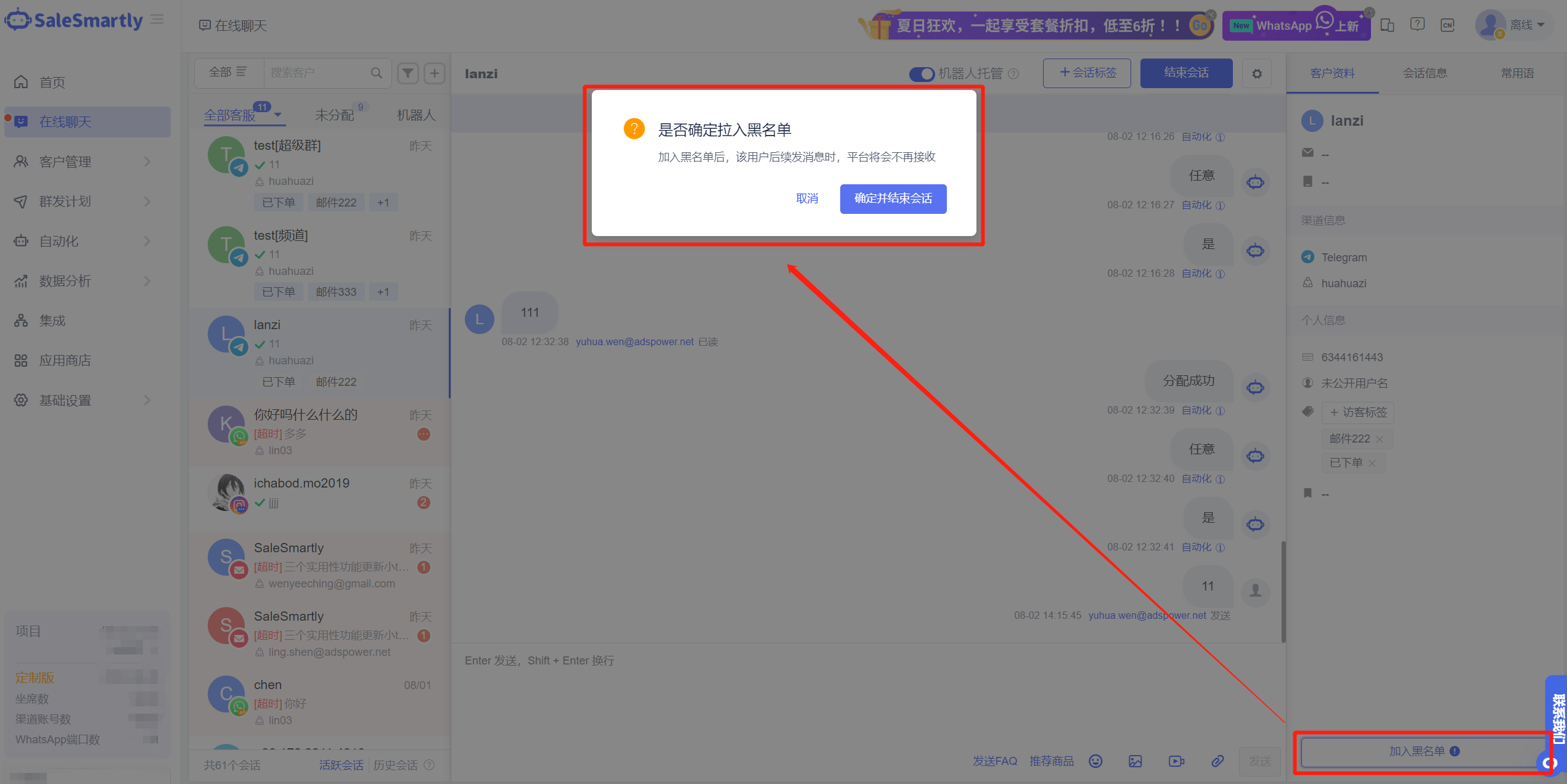The image size is (1567, 784).
Task: Click the chat area scrollbar
Action: (x=1283, y=590)
